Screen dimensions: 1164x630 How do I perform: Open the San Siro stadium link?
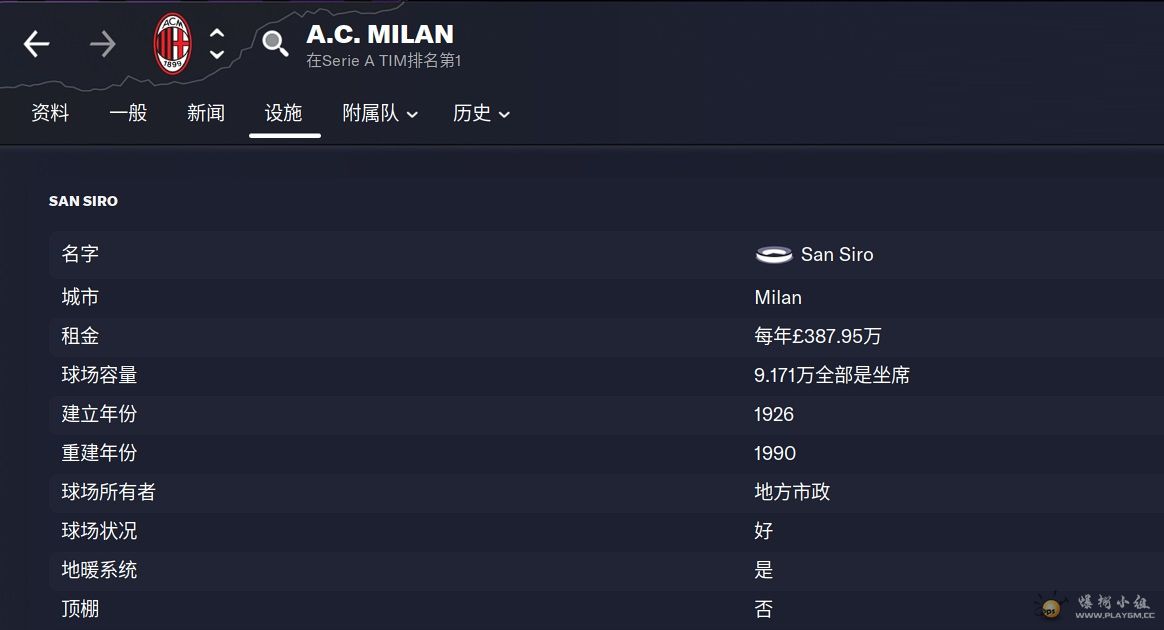pos(837,255)
